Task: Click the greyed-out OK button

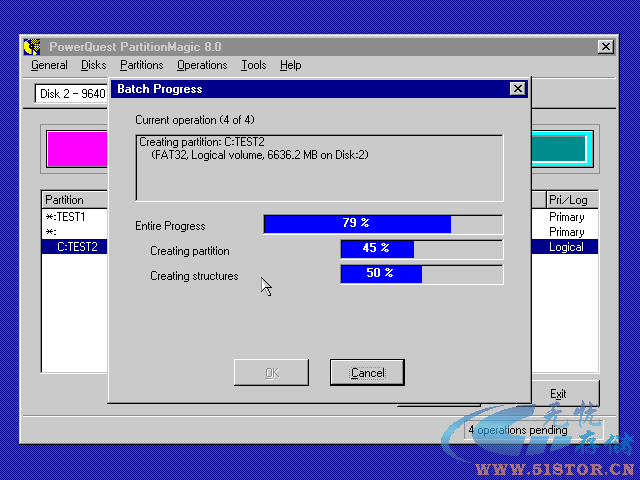Action: (271, 373)
